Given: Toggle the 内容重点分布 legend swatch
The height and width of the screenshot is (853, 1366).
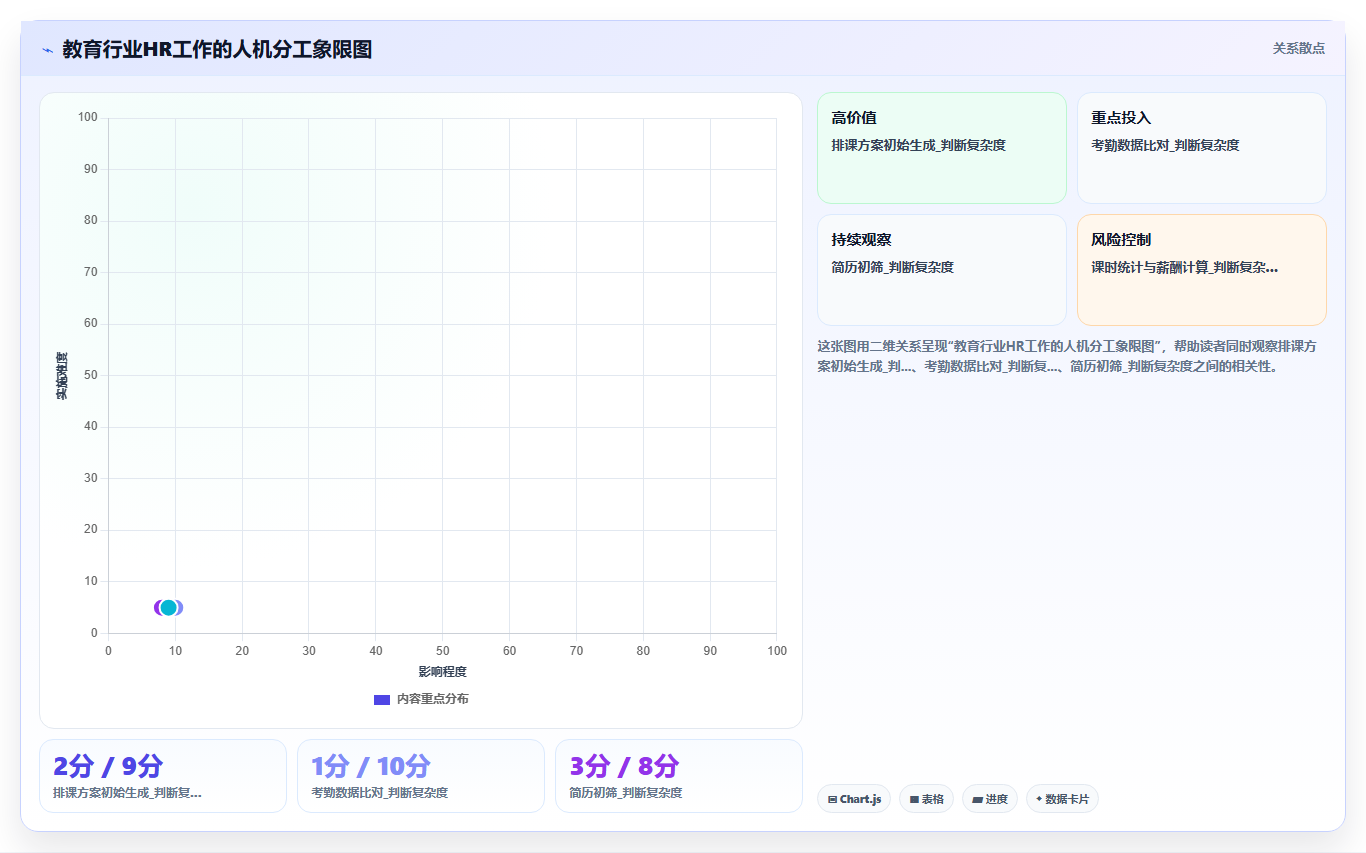Looking at the screenshot, I should coord(381,700).
